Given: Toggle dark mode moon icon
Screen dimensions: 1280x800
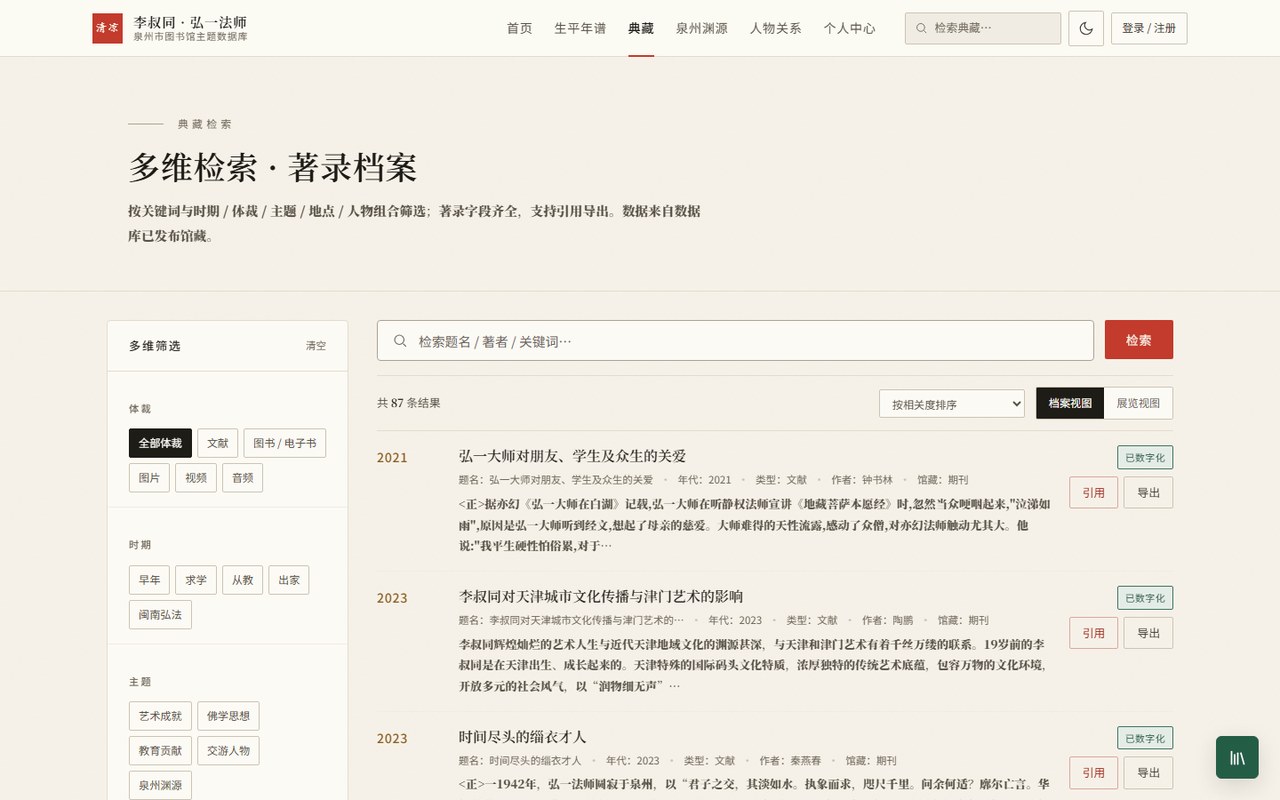Looking at the screenshot, I should pos(1086,28).
